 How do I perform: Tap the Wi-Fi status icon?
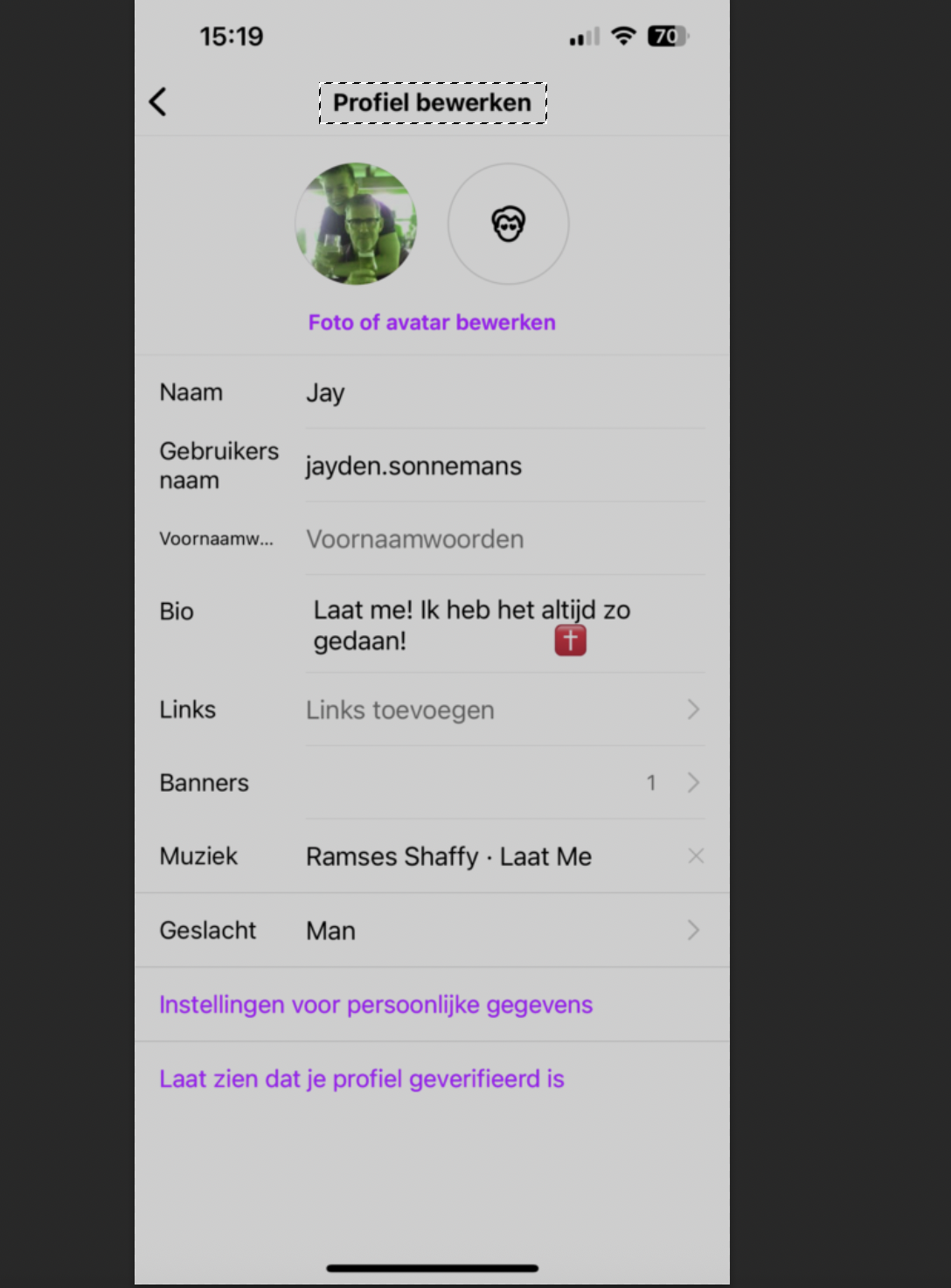[623, 36]
